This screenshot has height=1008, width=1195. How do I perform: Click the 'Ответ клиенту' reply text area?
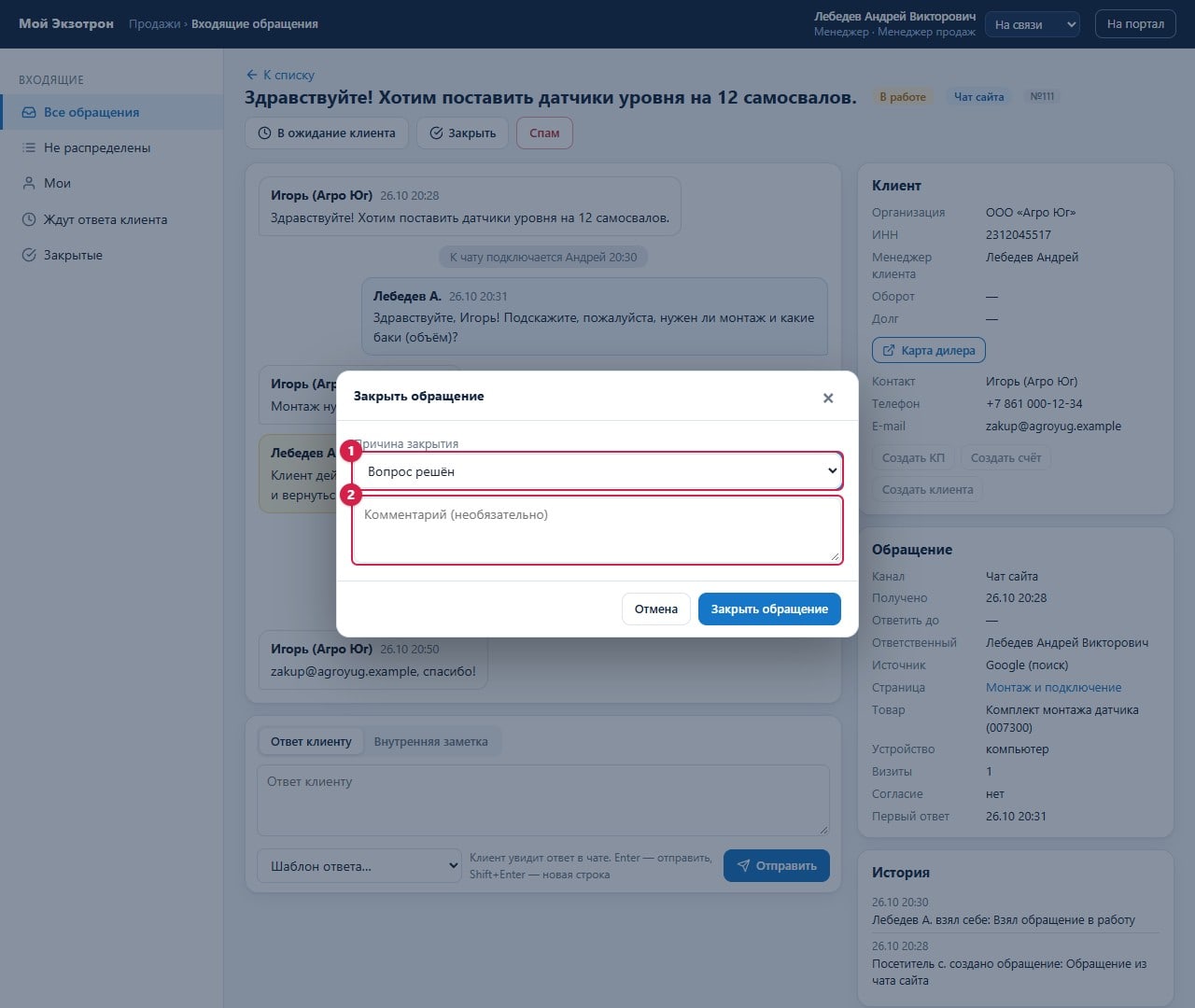tap(543, 801)
